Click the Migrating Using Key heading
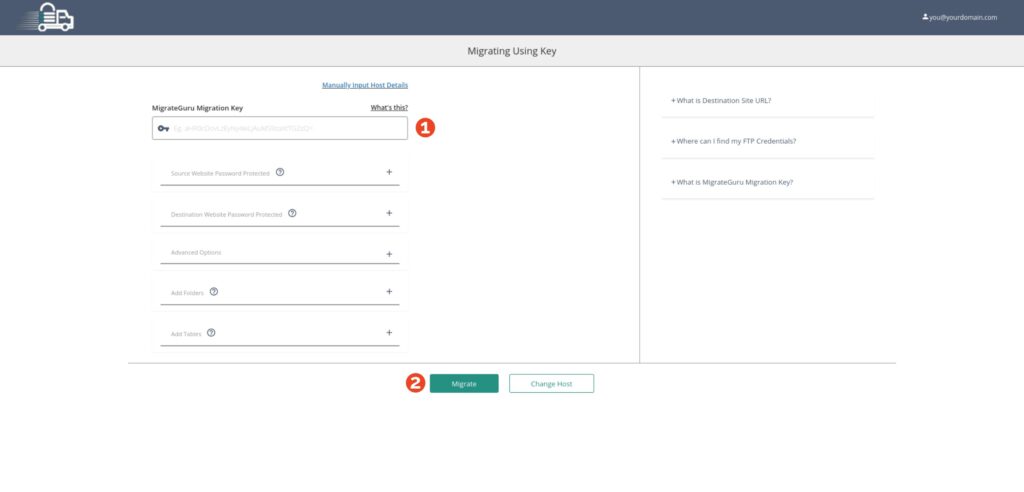This screenshot has width=1024, height=492. pyautogui.click(x=512, y=51)
